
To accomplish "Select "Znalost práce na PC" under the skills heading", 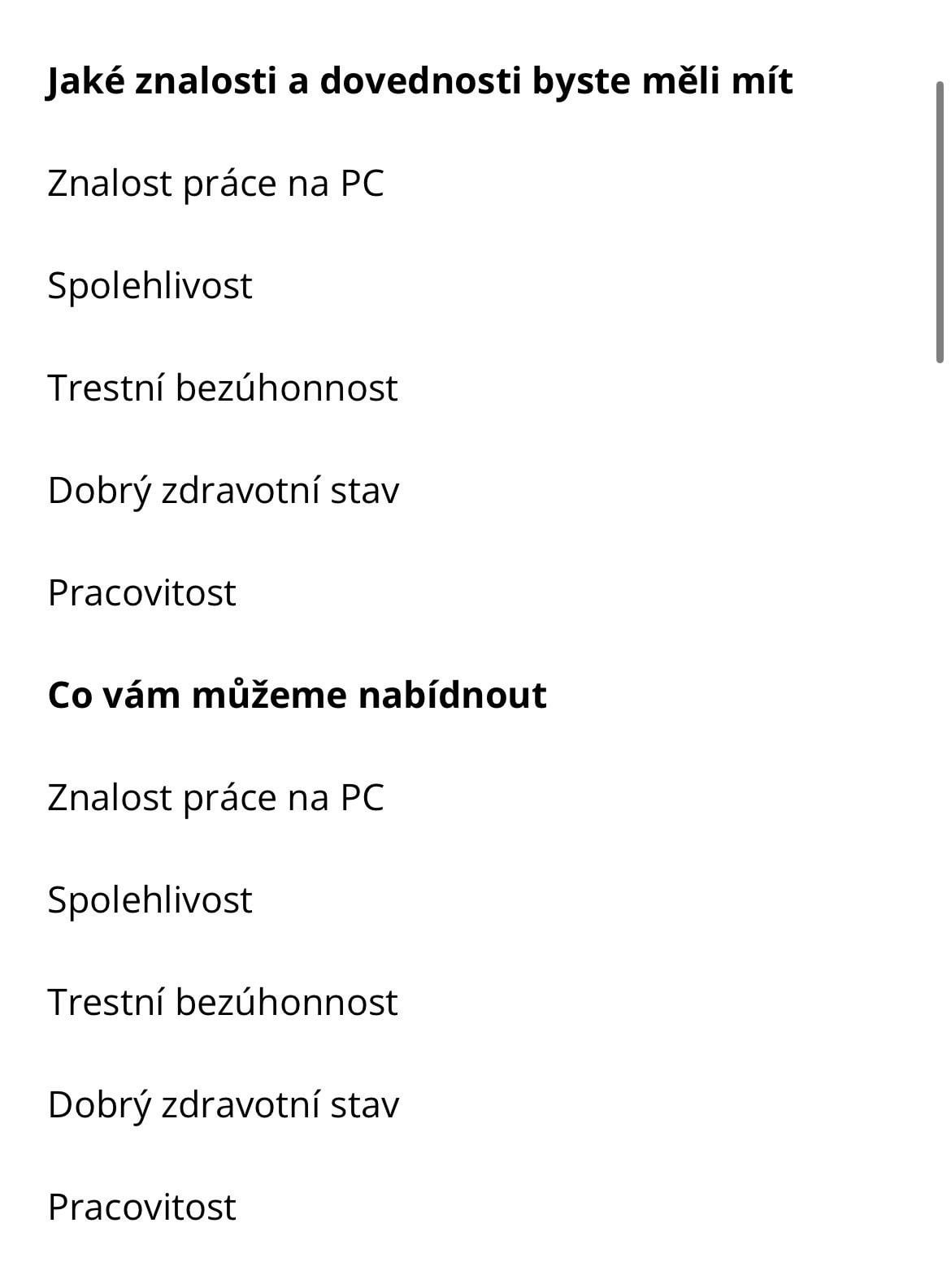I will (215, 183).
